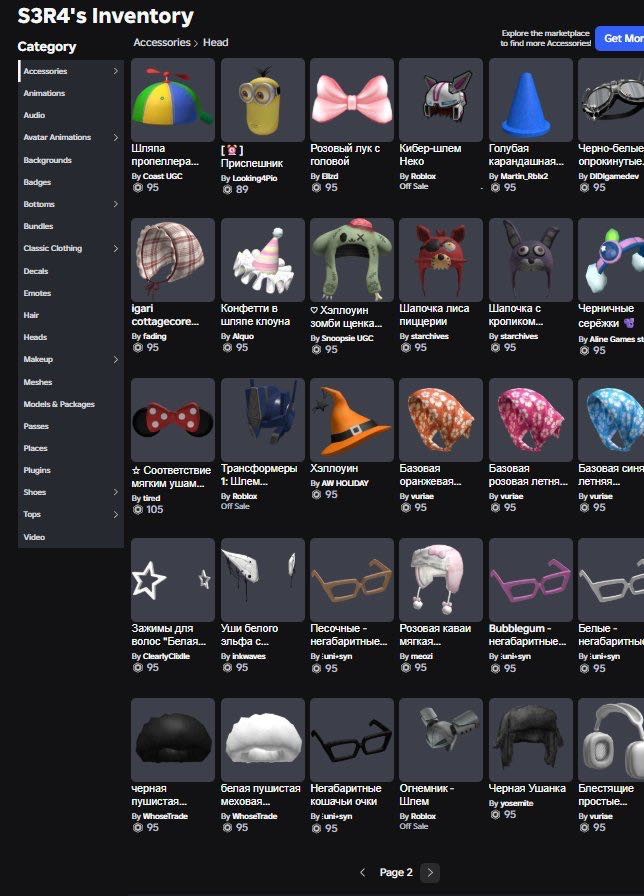
Task: Open the propeller beanie hat thumbnail
Action: point(173,99)
